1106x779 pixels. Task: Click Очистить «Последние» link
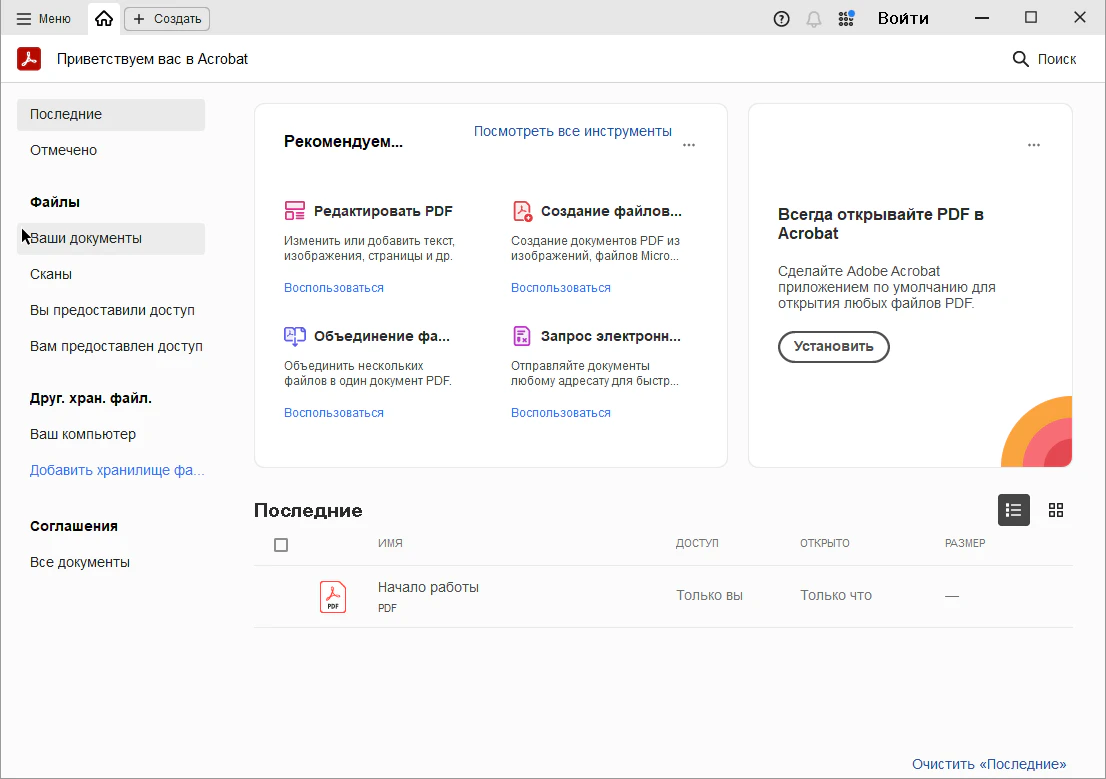tap(989, 764)
